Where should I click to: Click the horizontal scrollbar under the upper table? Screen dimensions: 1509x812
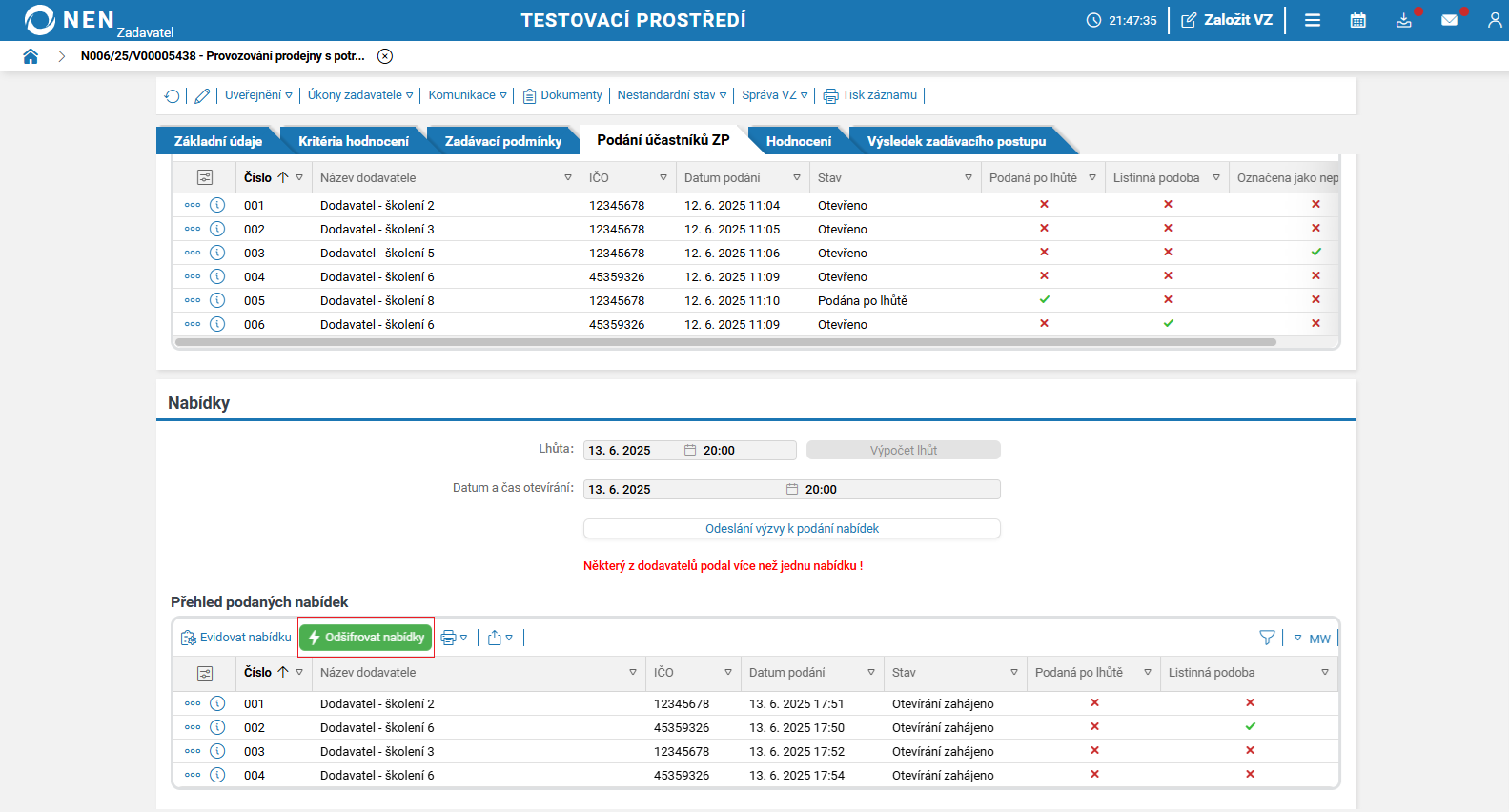724,342
